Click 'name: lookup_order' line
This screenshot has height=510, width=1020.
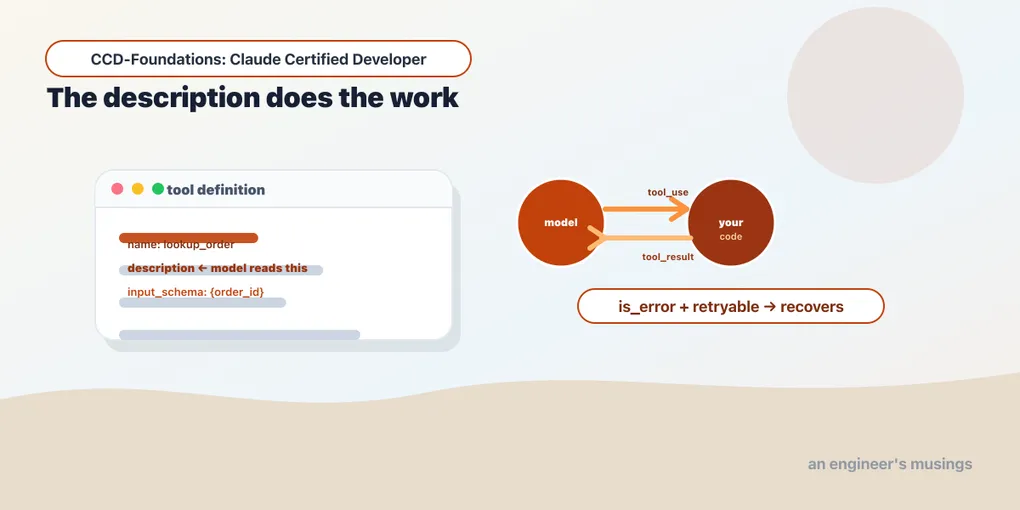[181, 245]
